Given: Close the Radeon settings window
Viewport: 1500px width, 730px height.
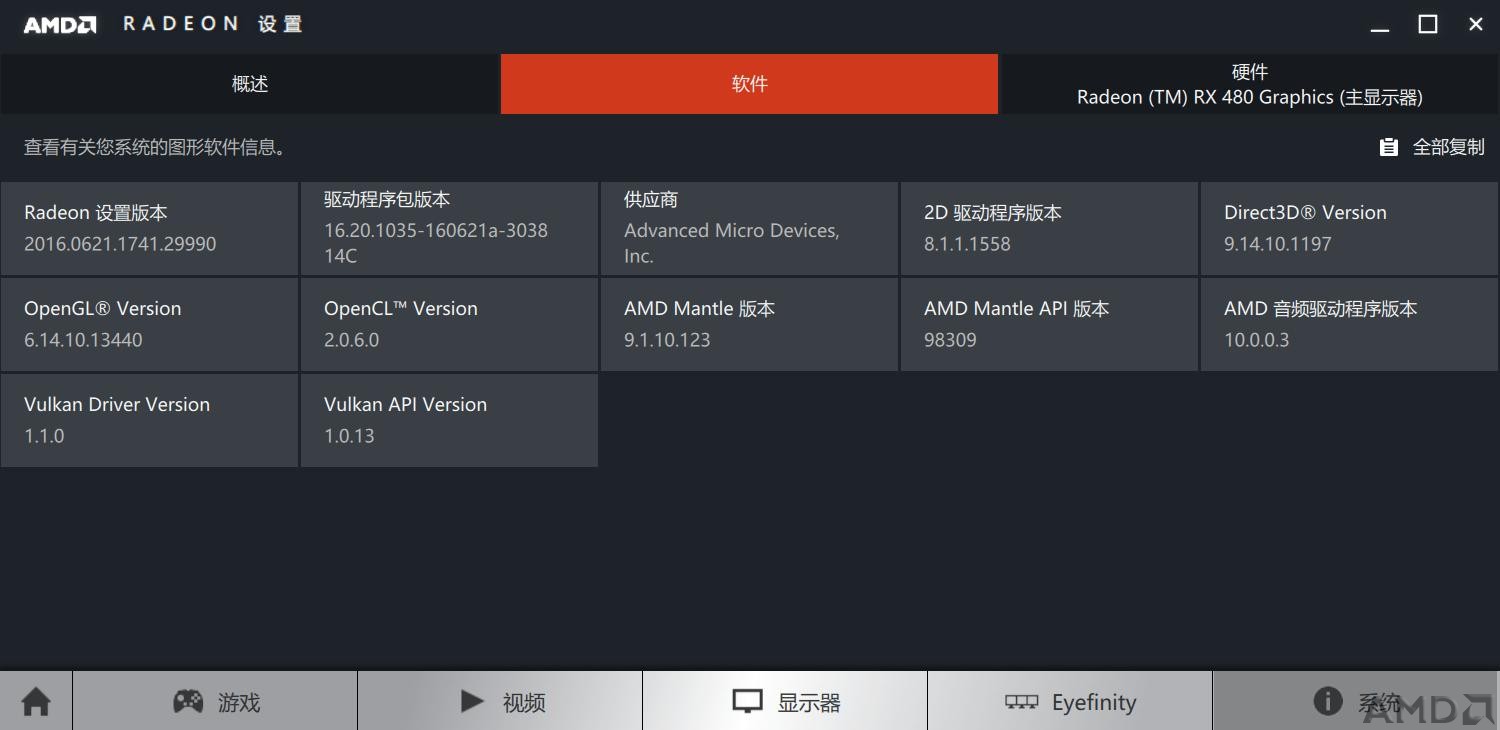Looking at the screenshot, I should [1475, 25].
